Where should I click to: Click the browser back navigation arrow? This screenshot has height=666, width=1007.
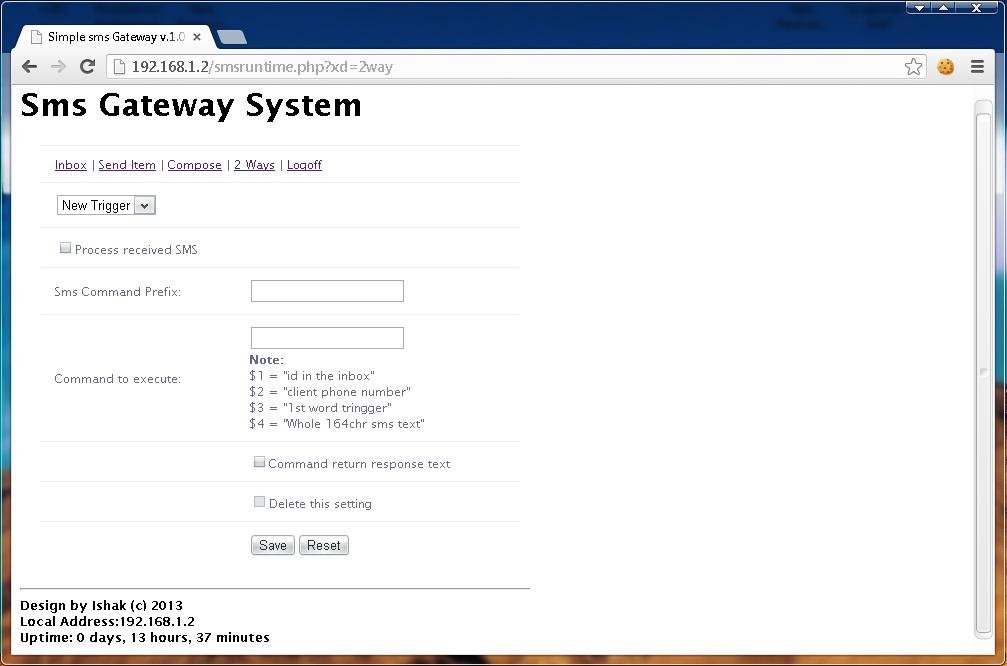pyautogui.click(x=29, y=66)
